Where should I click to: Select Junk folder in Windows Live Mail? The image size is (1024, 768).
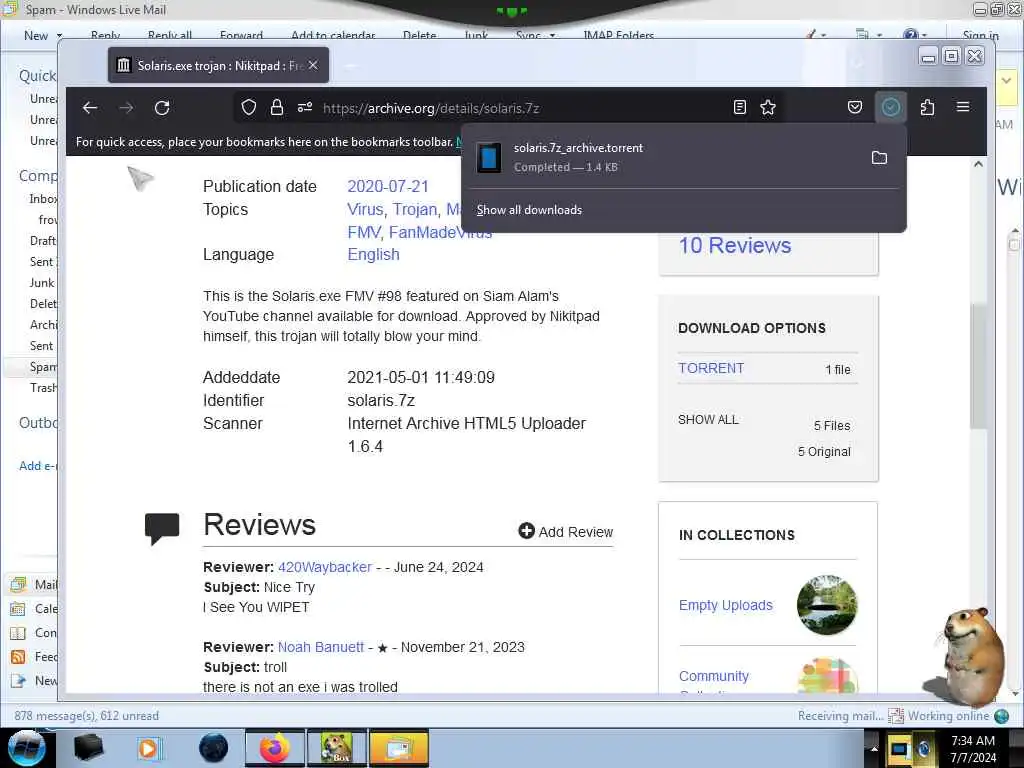point(42,283)
